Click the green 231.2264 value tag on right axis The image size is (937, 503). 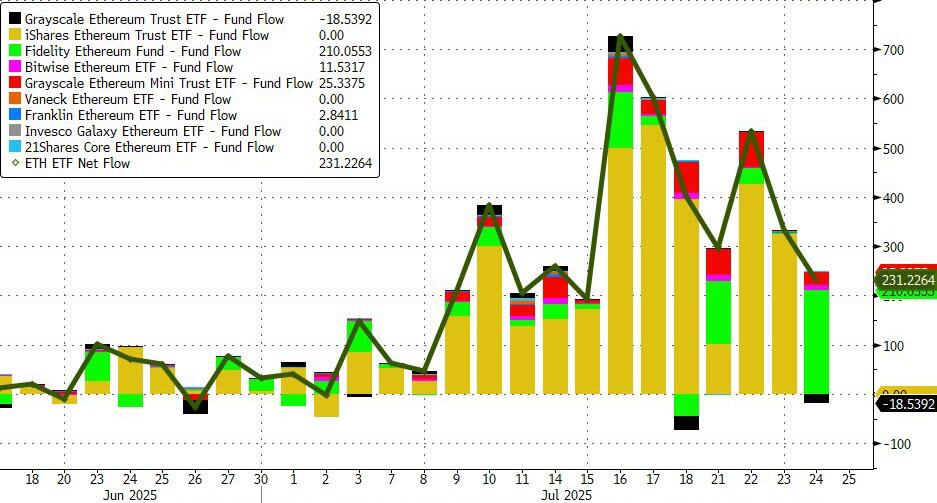click(907, 281)
